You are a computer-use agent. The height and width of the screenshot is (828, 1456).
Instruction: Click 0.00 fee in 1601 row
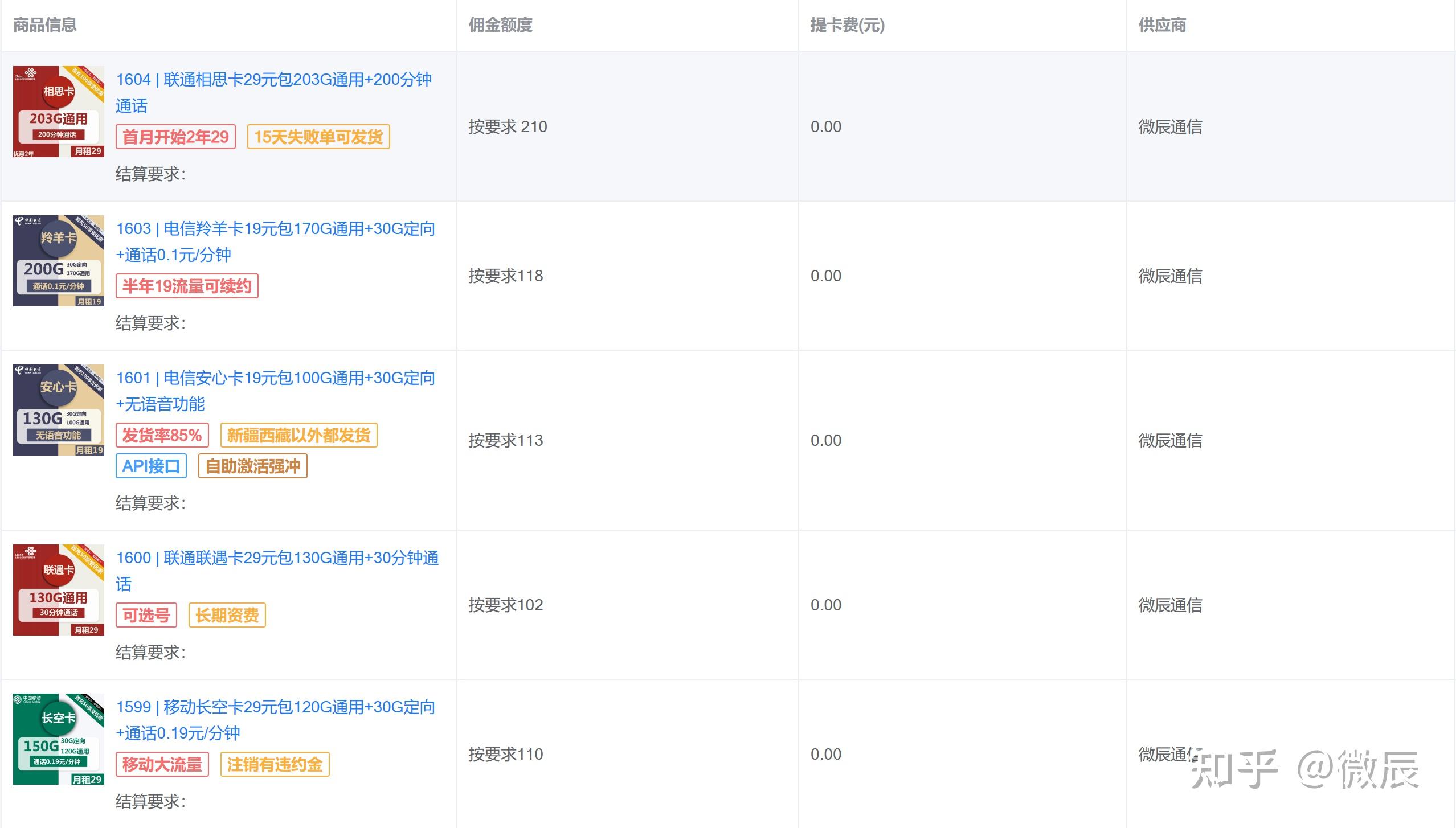(x=826, y=440)
